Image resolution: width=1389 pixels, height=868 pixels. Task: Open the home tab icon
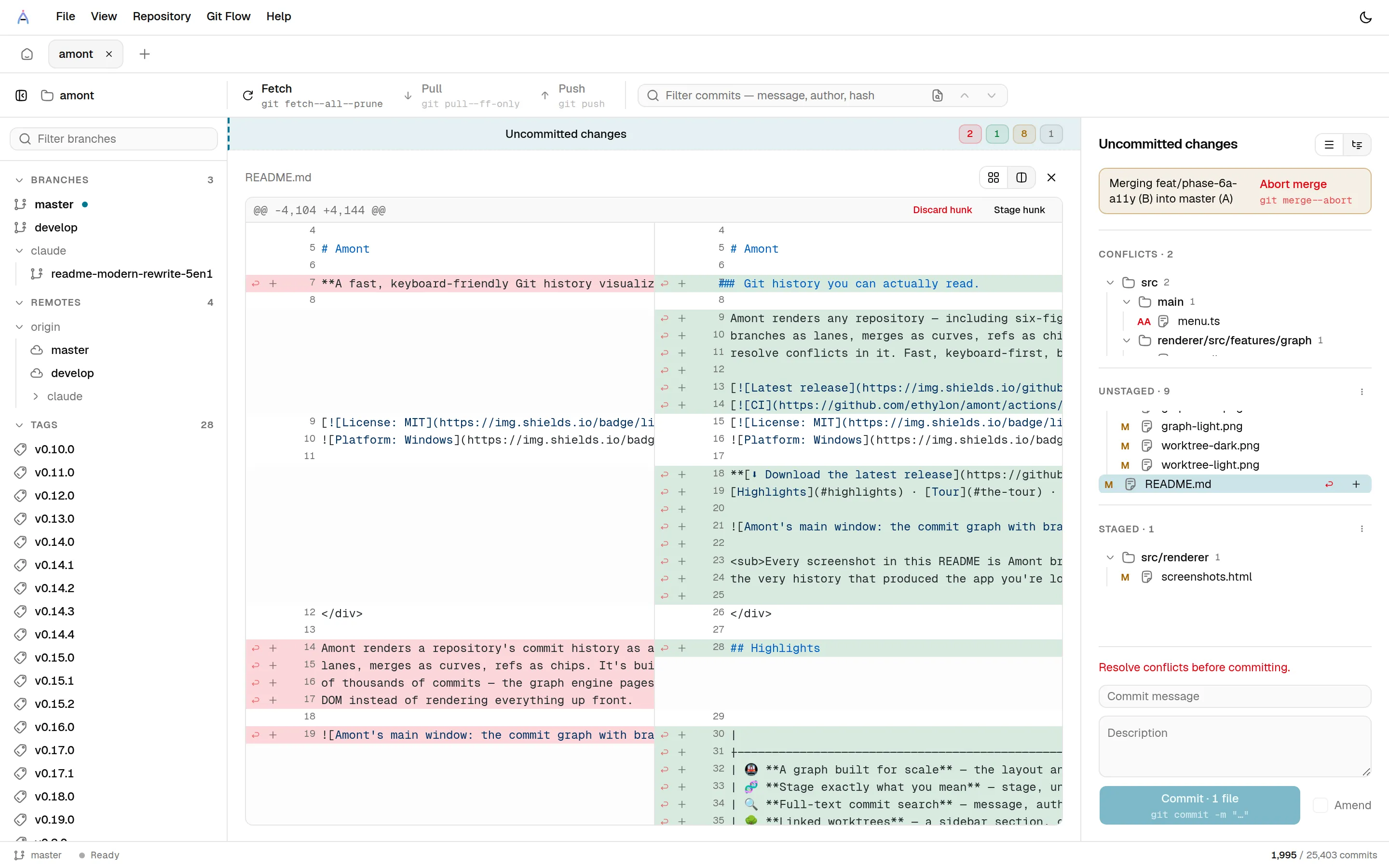[x=27, y=54]
